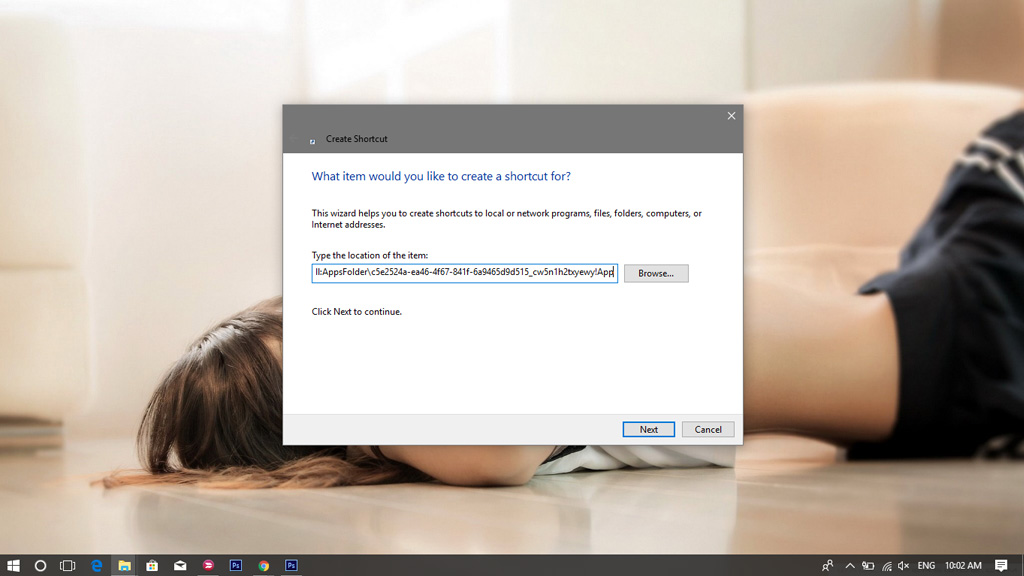Viewport: 1024px width, 576px height.
Task: Open File Explorer from the taskbar
Action: [x=124, y=566]
